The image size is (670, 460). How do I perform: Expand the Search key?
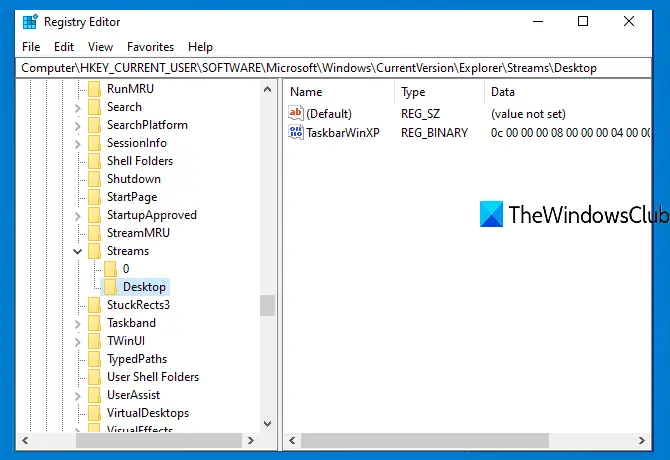click(77, 108)
